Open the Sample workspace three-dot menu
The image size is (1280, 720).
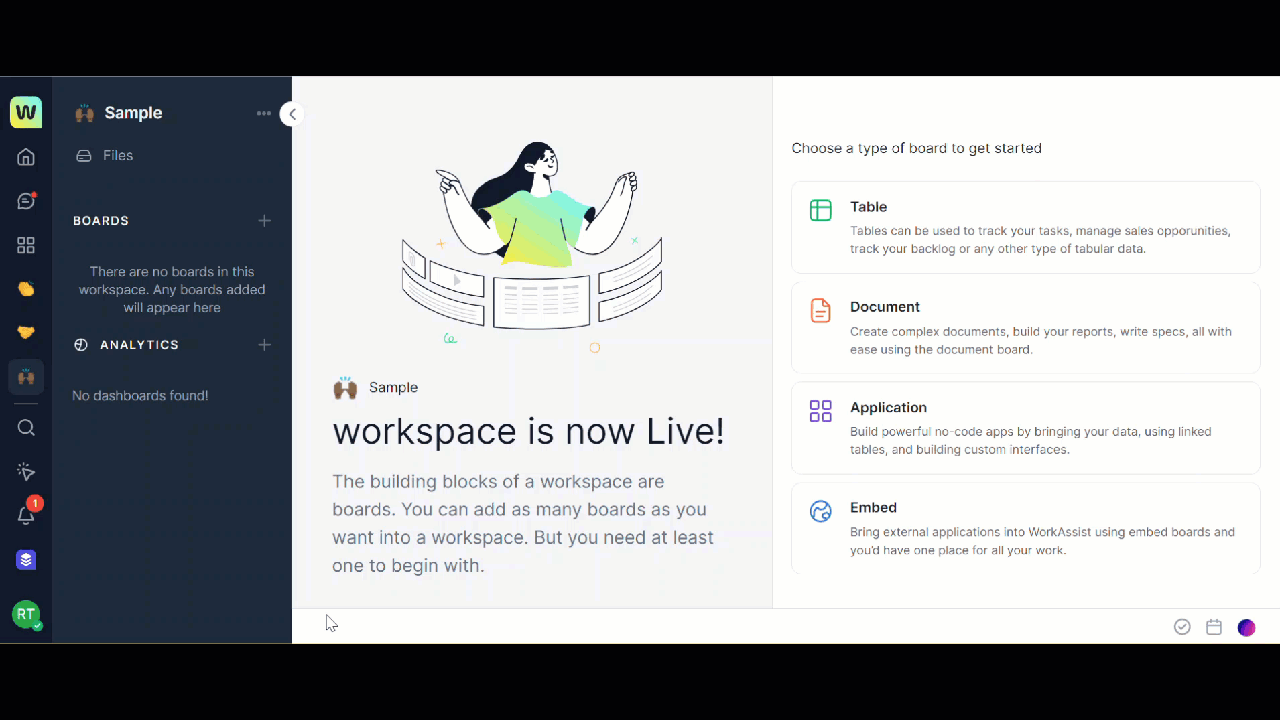pyautogui.click(x=264, y=113)
